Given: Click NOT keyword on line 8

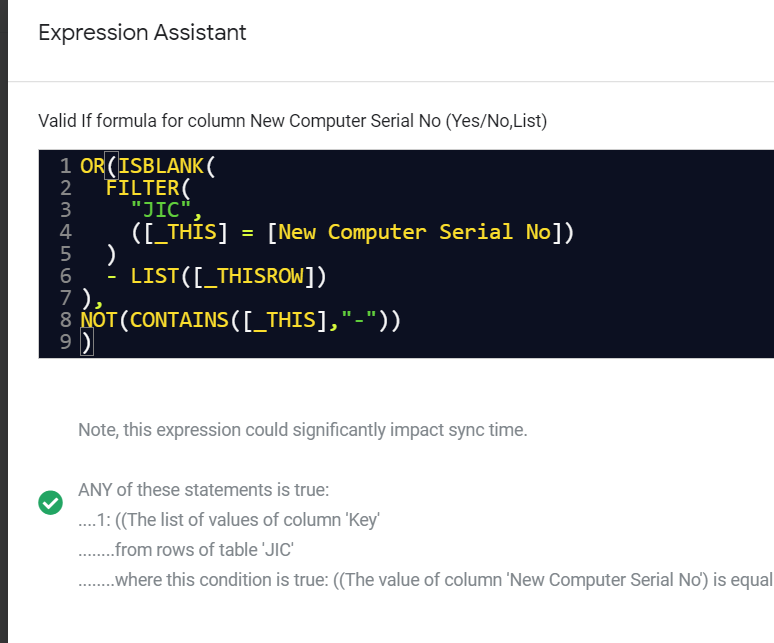Looking at the screenshot, I should pos(99,320).
